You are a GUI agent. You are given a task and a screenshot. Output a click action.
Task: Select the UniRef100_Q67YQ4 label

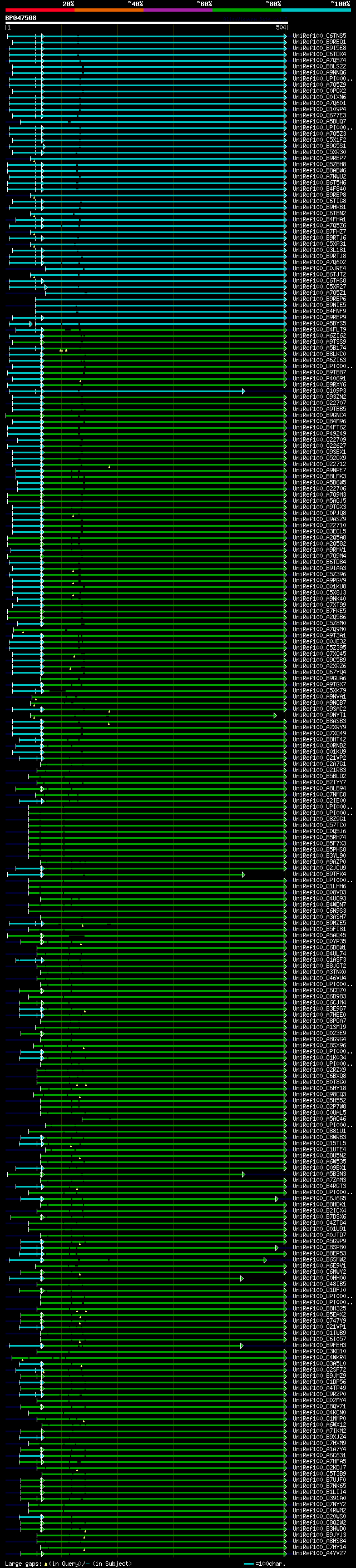click(x=319, y=672)
